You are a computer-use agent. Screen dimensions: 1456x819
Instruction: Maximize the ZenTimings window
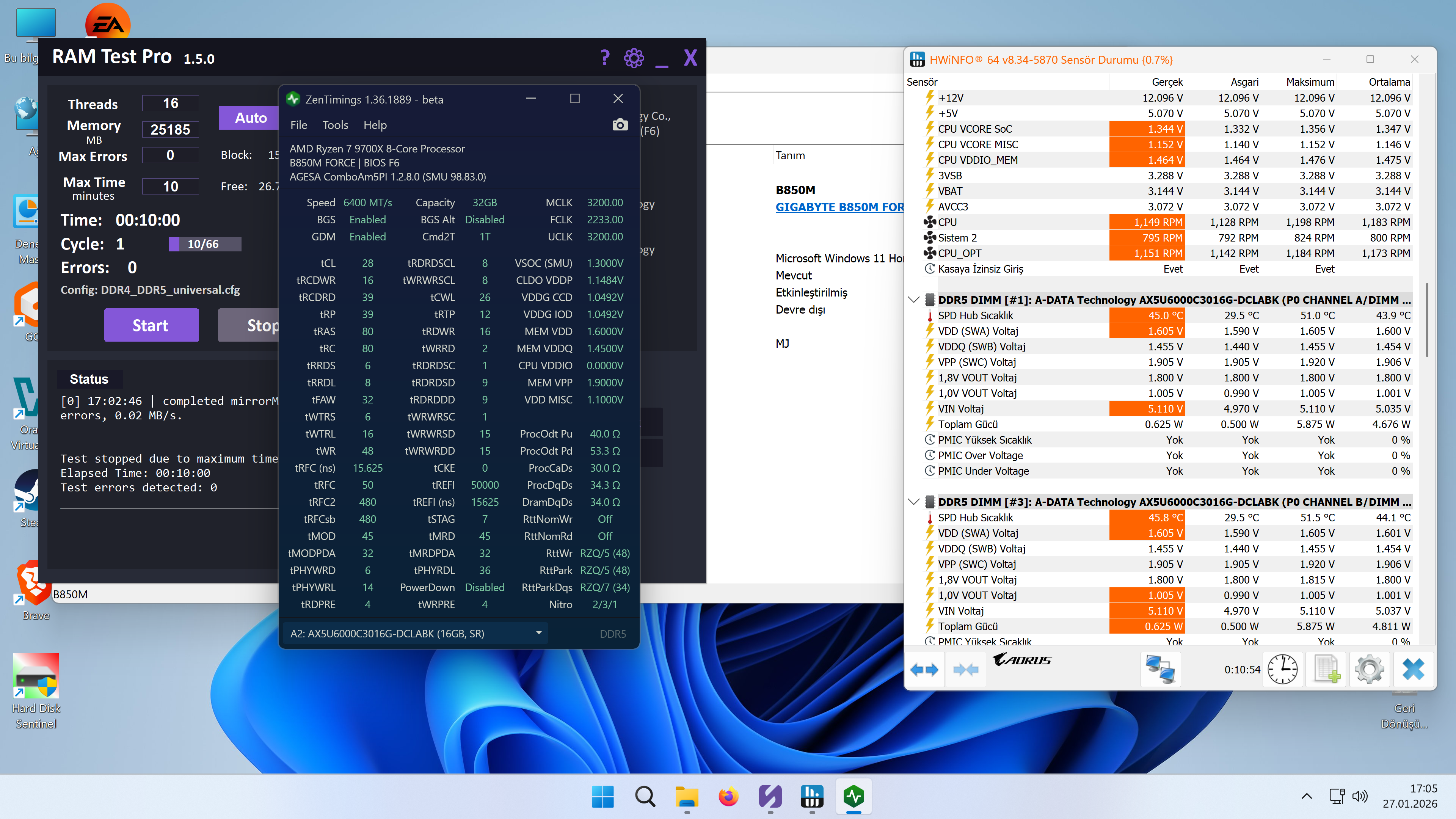tap(575, 98)
